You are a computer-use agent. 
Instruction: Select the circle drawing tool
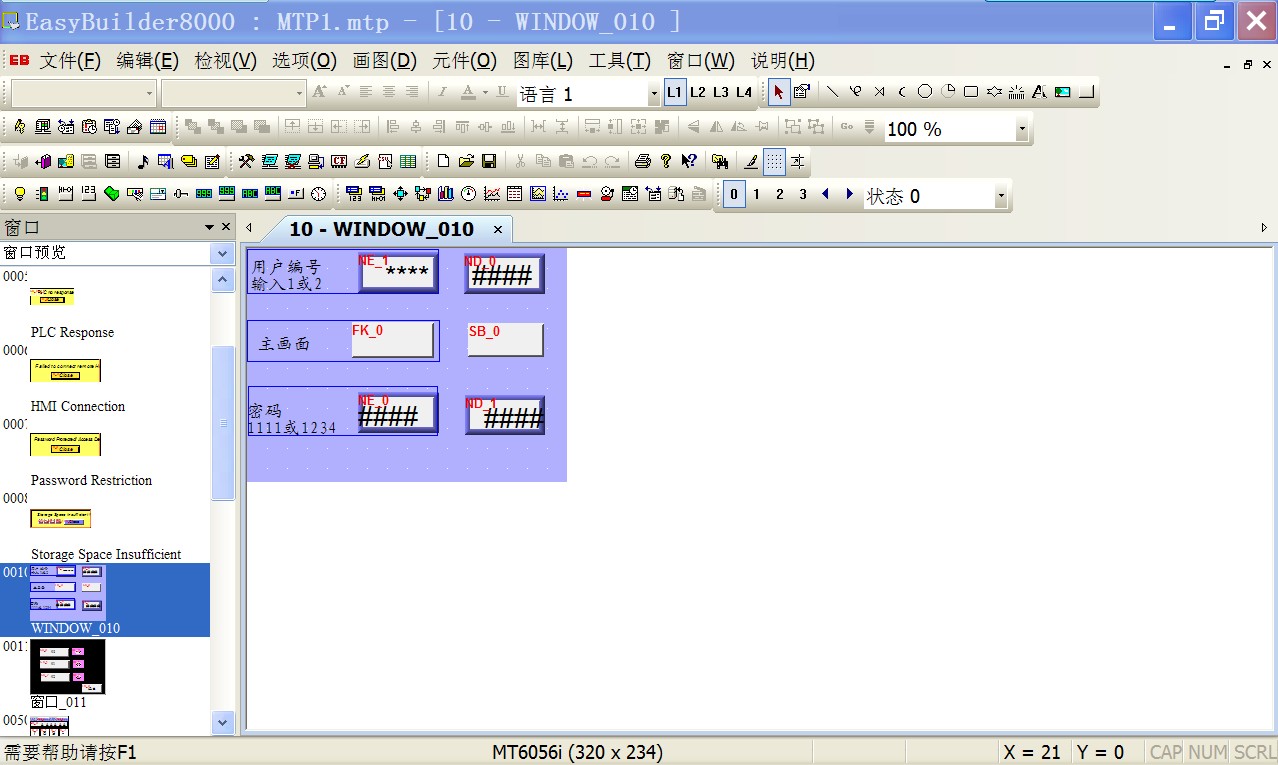coord(925,92)
